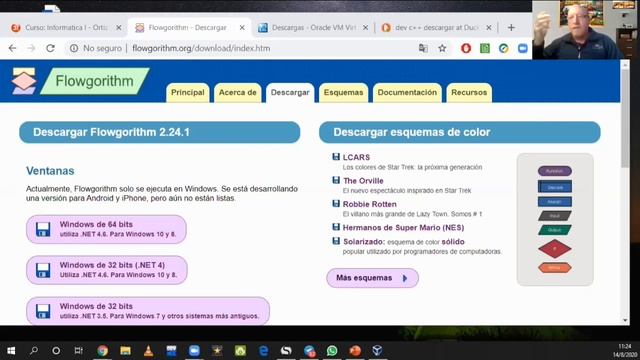Open the Esquemas site tab
The width and height of the screenshot is (640, 360).
pos(343,93)
